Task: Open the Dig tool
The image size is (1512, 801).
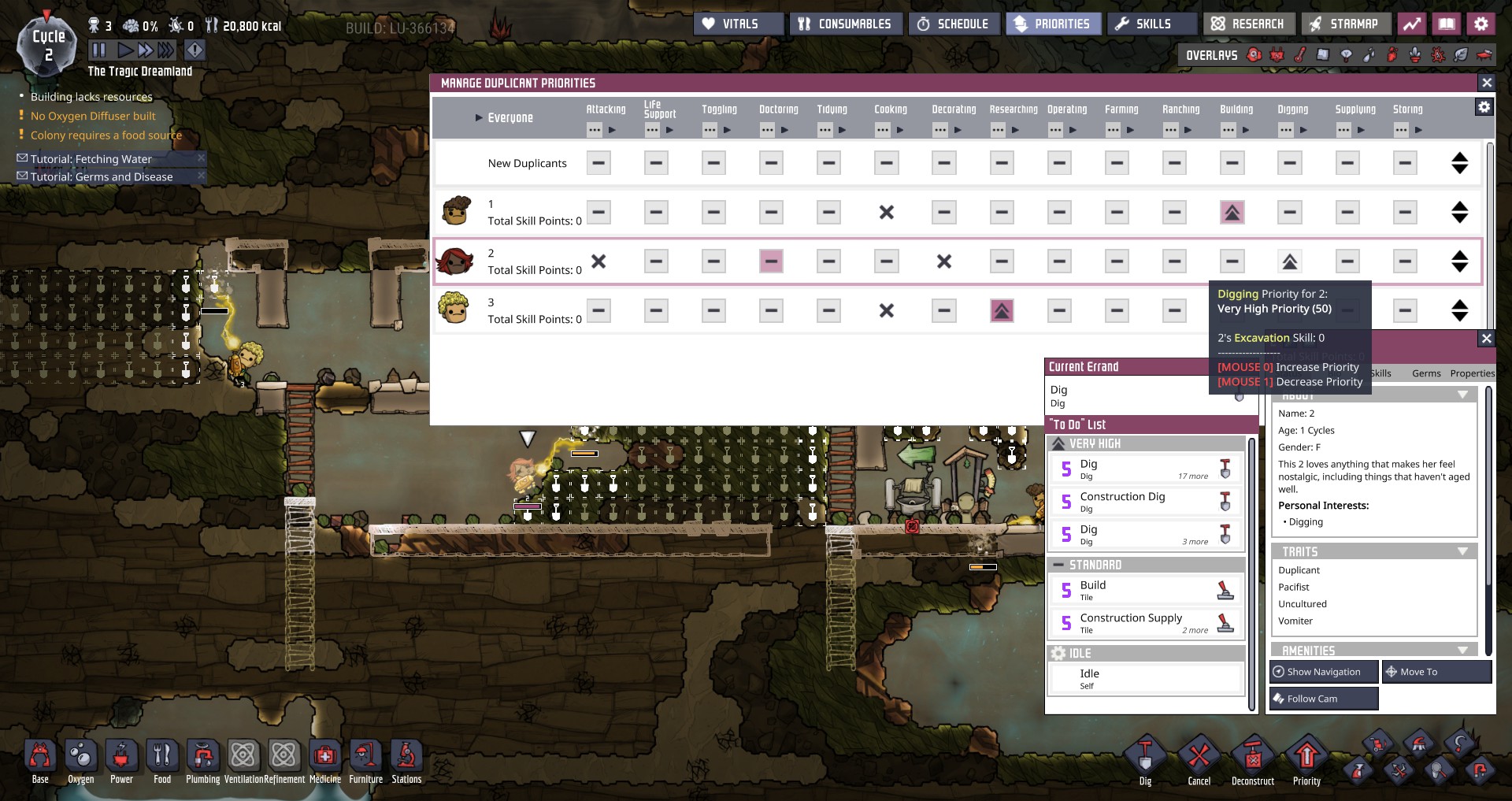Action: pyautogui.click(x=1145, y=758)
